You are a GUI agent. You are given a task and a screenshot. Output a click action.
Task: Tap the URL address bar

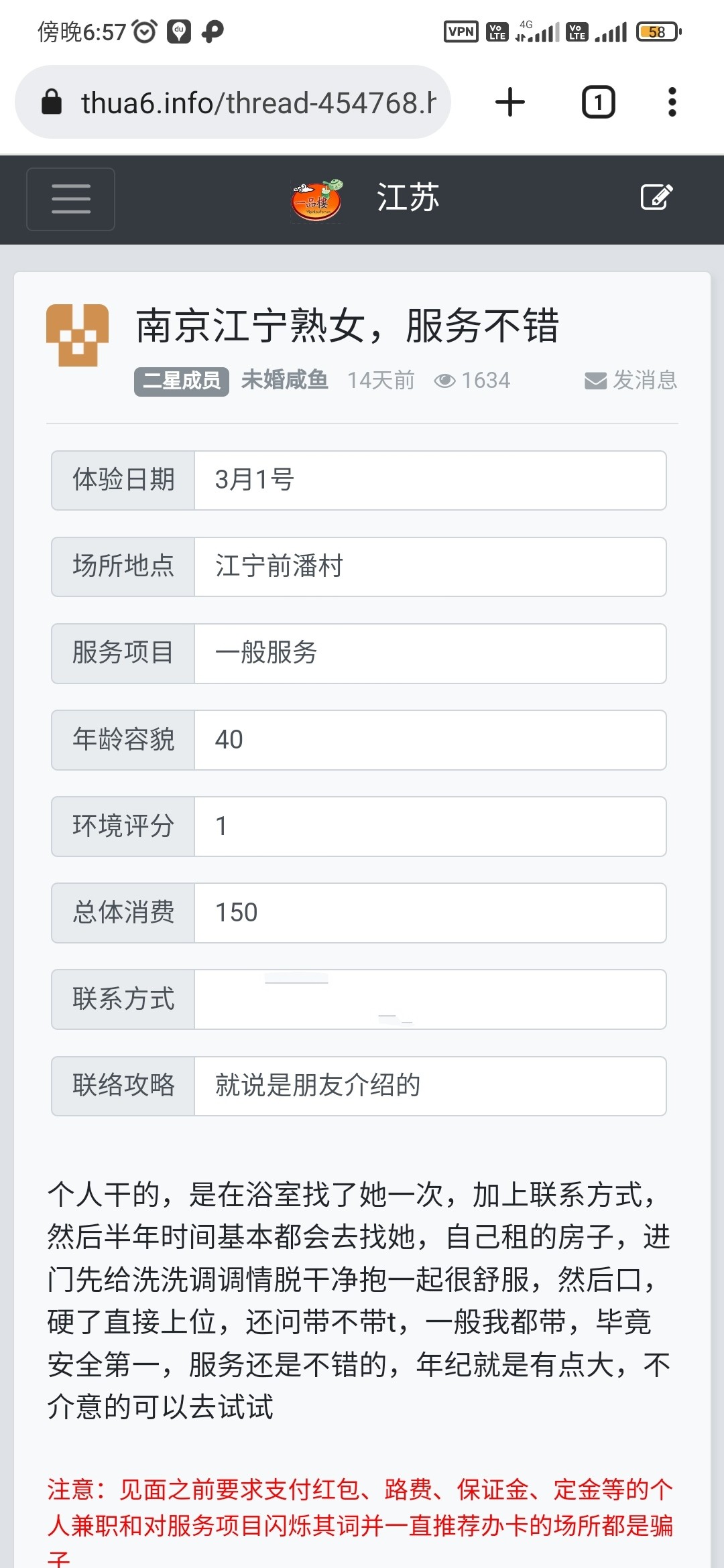[x=258, y=103]
